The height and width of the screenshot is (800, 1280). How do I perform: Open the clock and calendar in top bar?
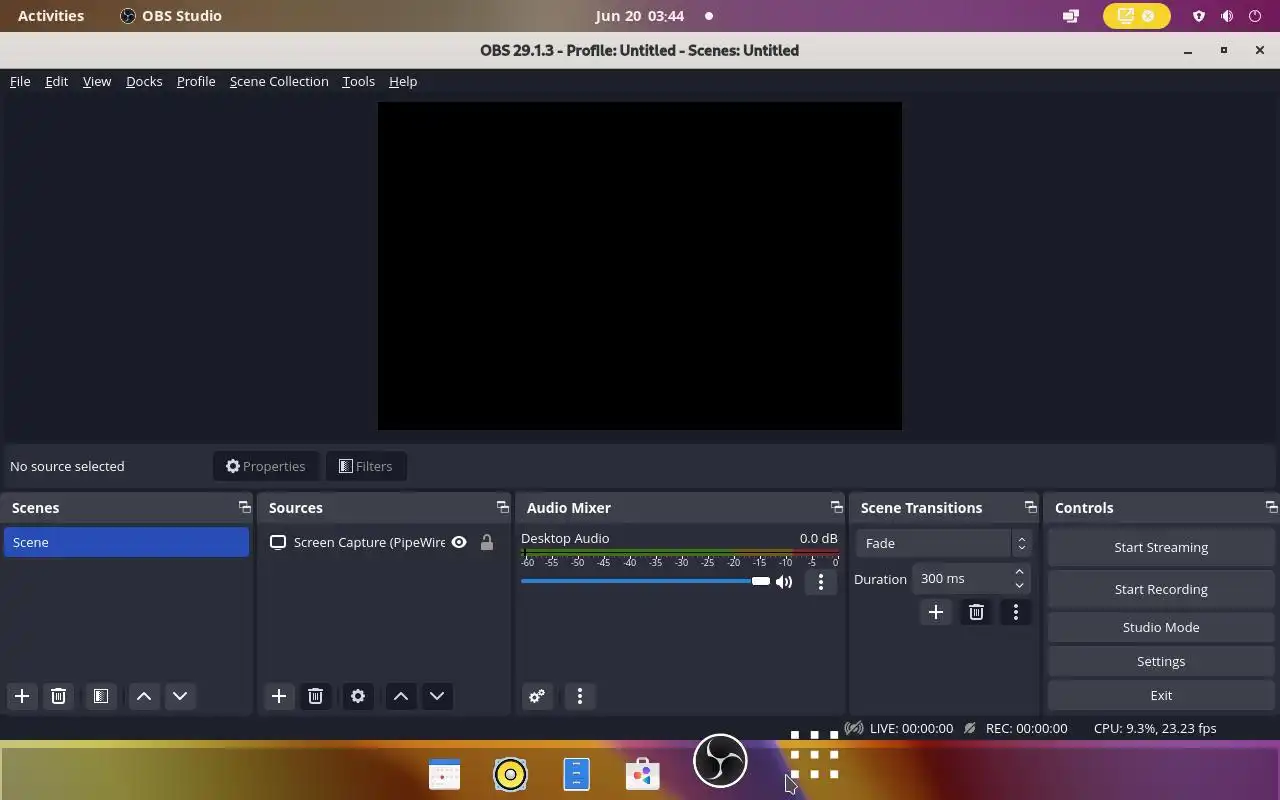(x=640, y=16)
